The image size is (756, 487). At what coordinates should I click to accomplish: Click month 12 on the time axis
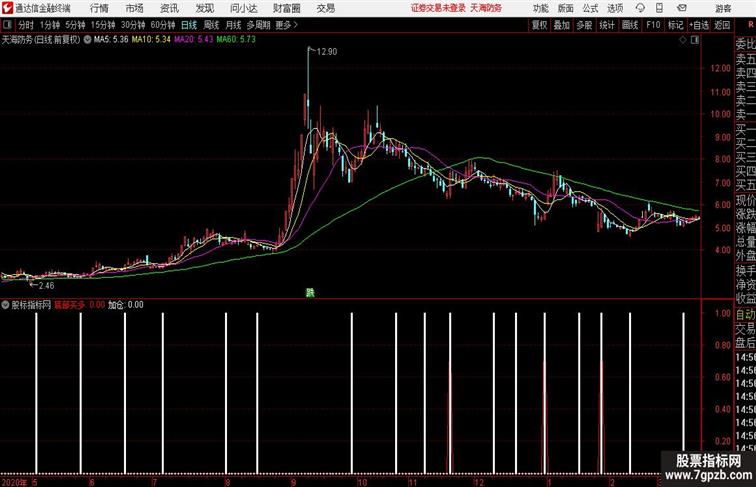click(478, 482)
